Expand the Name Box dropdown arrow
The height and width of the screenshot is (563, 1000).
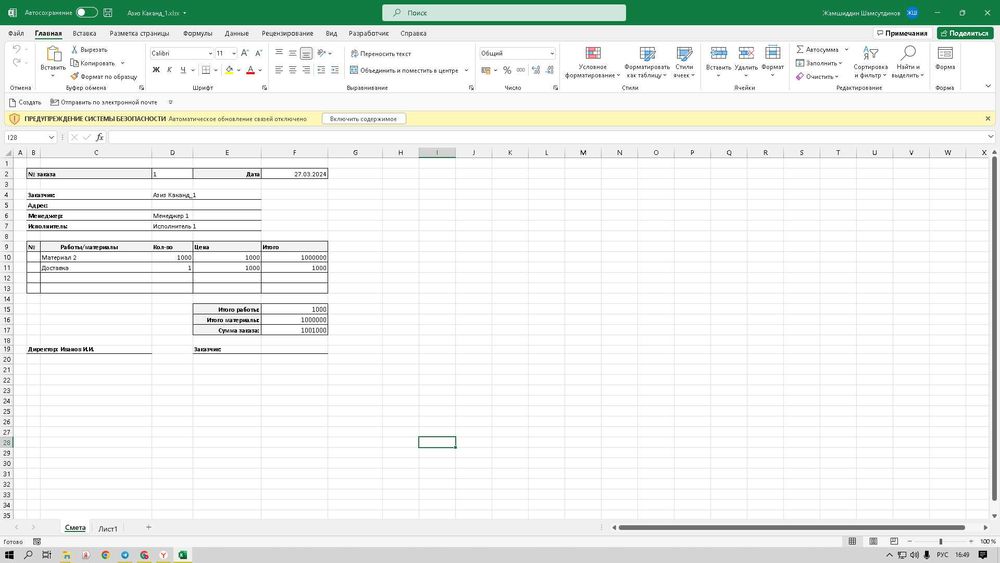pyautogui.click(x=51, y=137)
